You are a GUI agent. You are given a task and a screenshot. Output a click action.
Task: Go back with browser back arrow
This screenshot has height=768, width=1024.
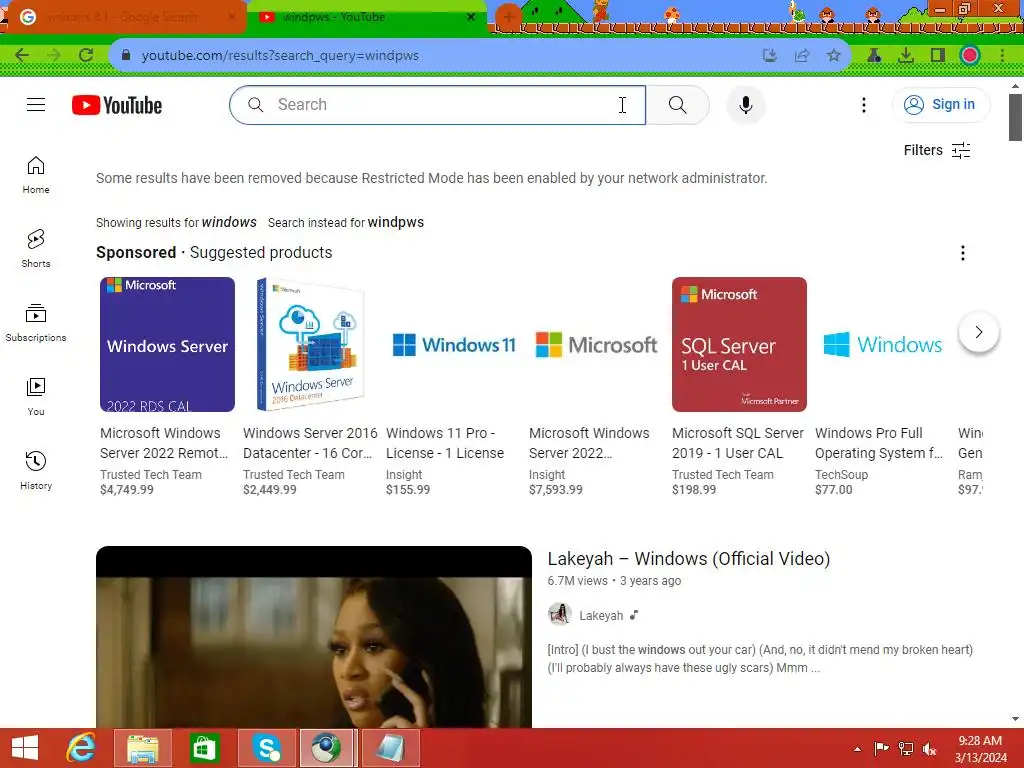pos(22,56)
